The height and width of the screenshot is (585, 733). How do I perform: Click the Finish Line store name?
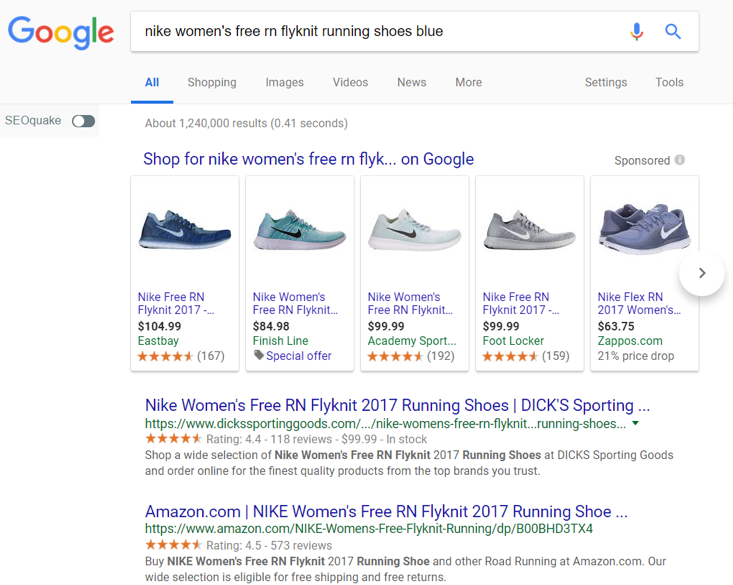tap(280, 341)
